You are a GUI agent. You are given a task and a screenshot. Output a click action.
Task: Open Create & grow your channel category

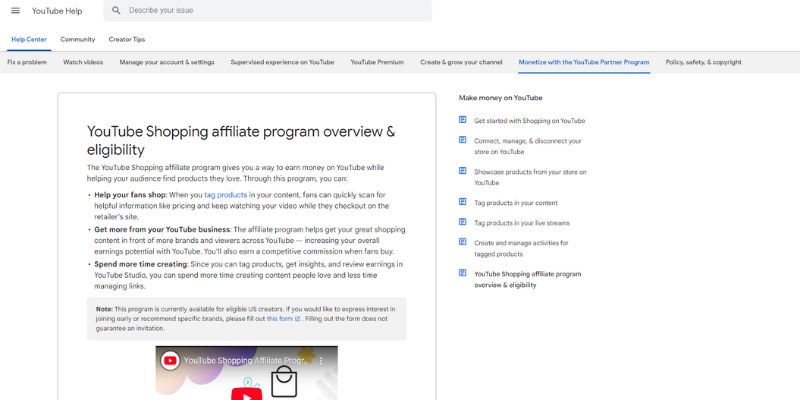pyautogui.click(x=461, y=62)
